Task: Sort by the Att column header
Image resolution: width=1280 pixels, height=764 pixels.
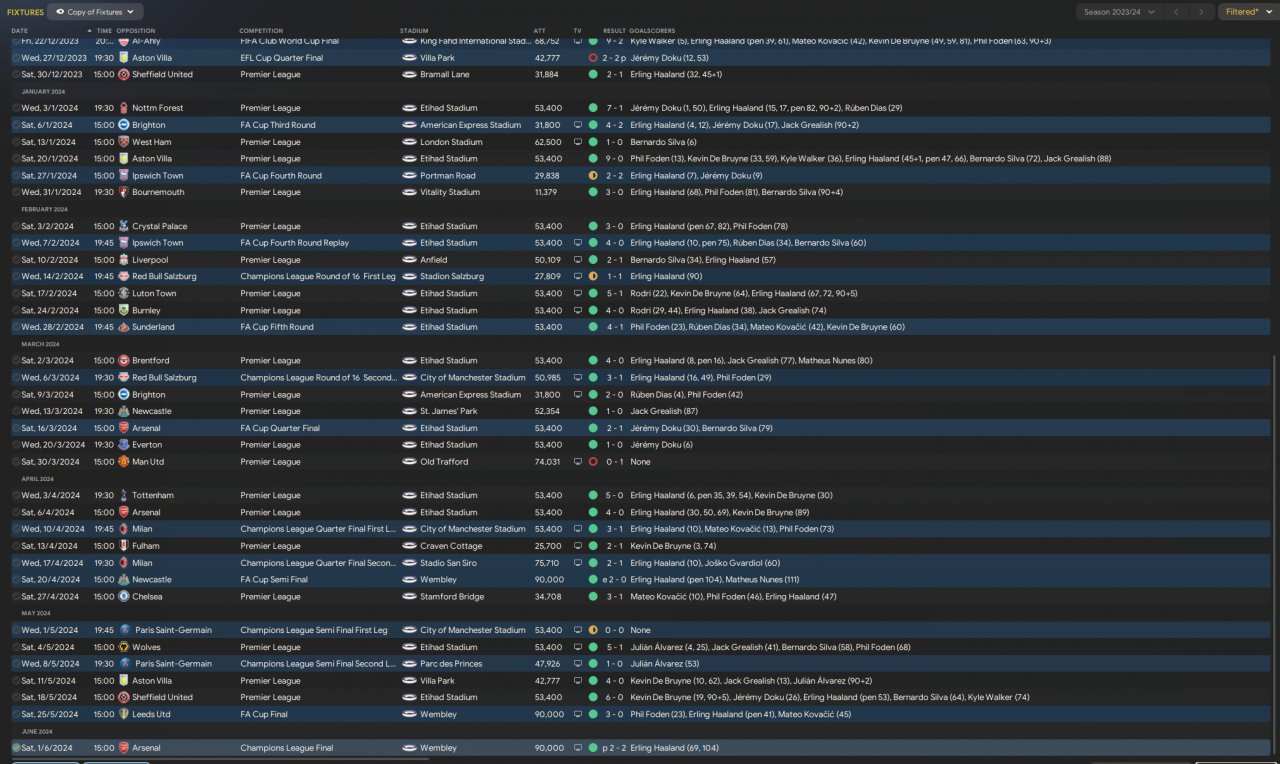Action: 540,31
